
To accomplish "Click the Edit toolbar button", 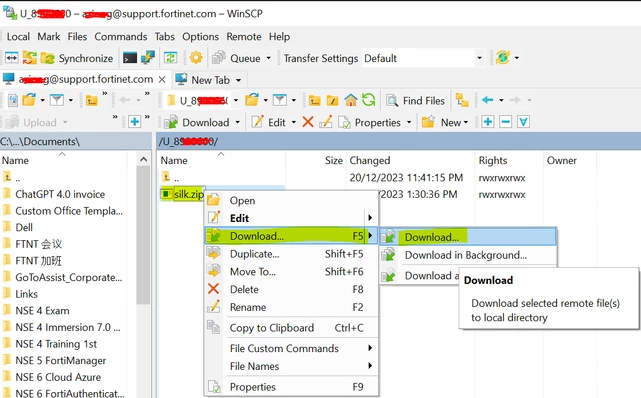I will [268, 122].
